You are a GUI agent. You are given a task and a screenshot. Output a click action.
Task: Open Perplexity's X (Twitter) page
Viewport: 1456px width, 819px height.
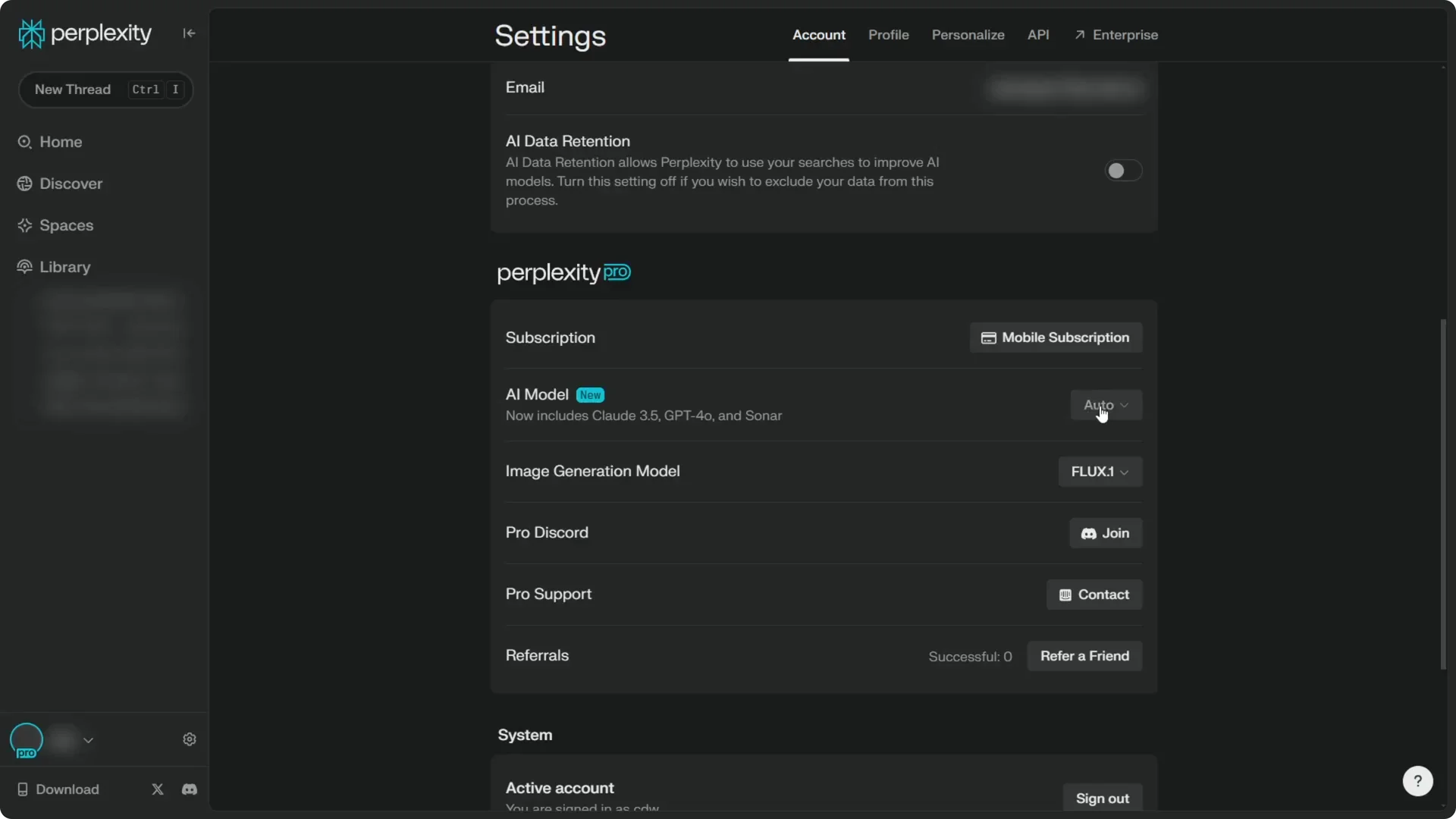pos(157,789)
